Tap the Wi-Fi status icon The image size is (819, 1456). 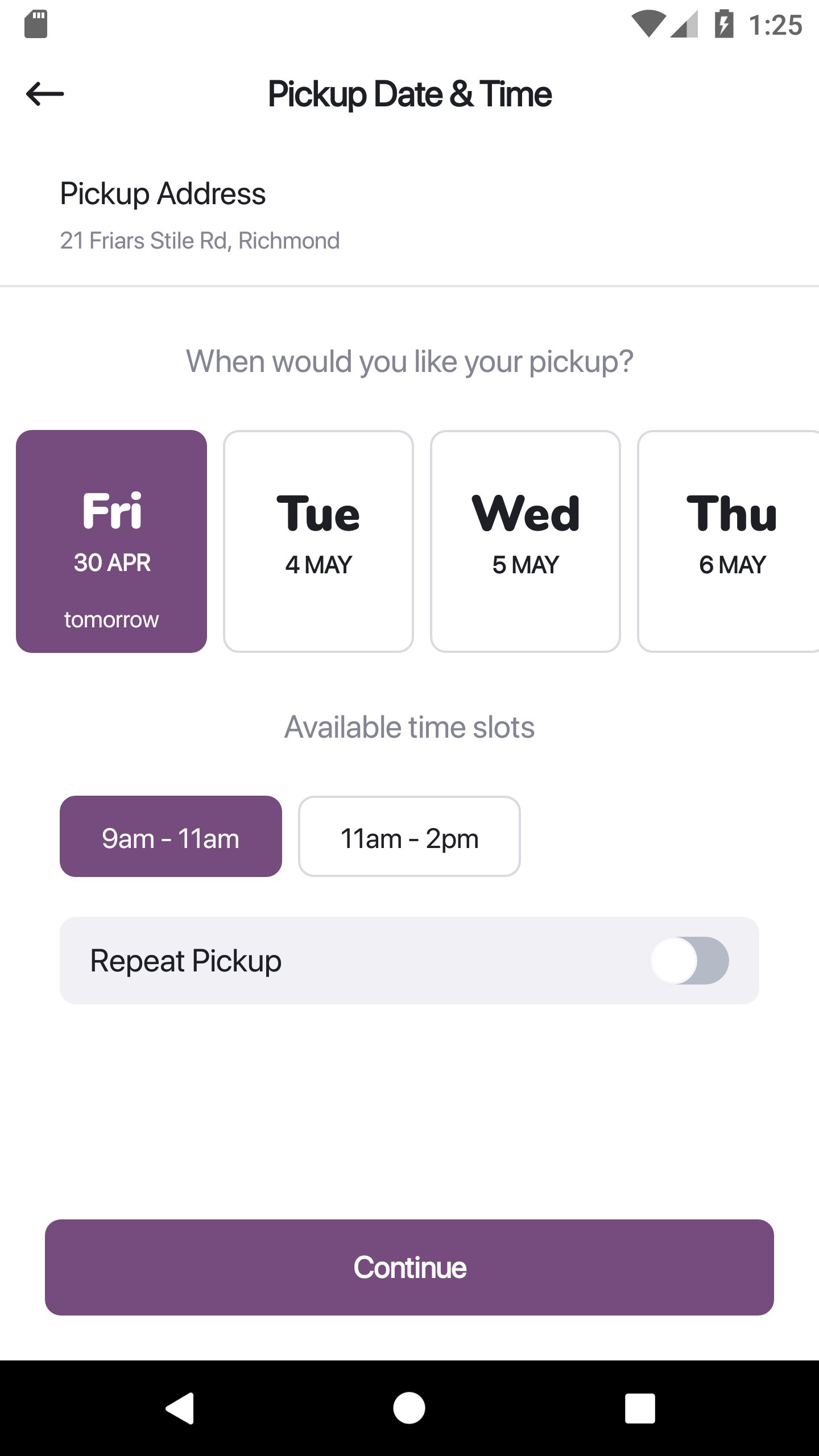[x=648, y=25]
